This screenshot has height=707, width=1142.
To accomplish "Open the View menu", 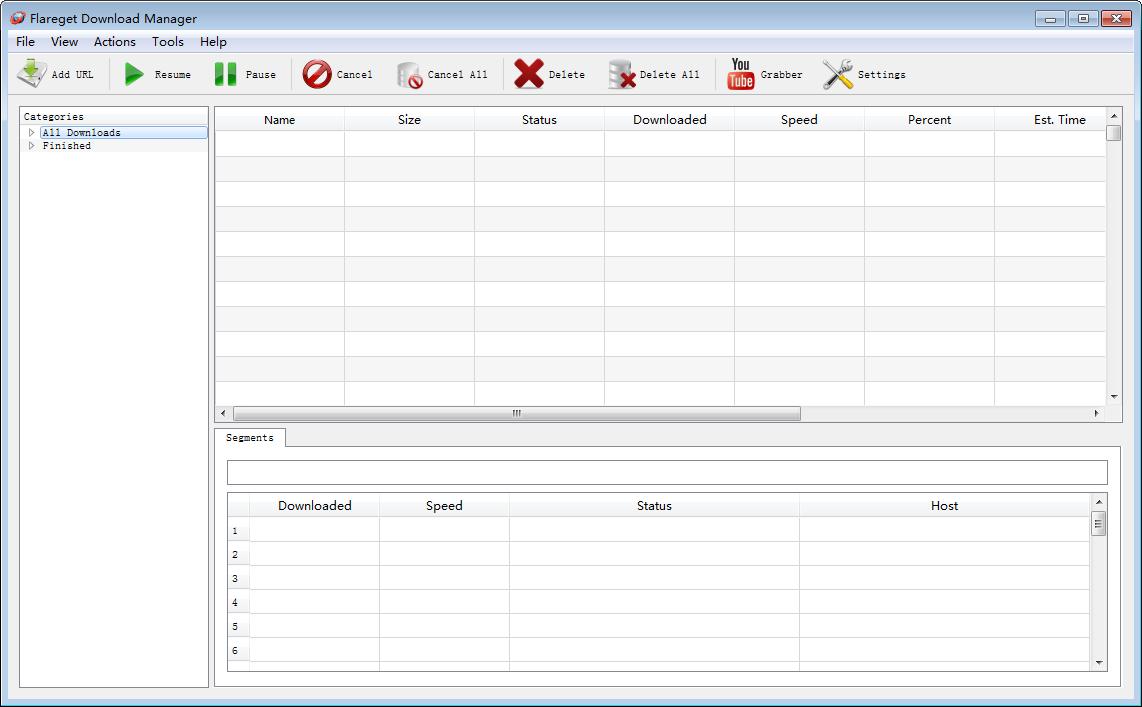I will click(x=64, y=42).
